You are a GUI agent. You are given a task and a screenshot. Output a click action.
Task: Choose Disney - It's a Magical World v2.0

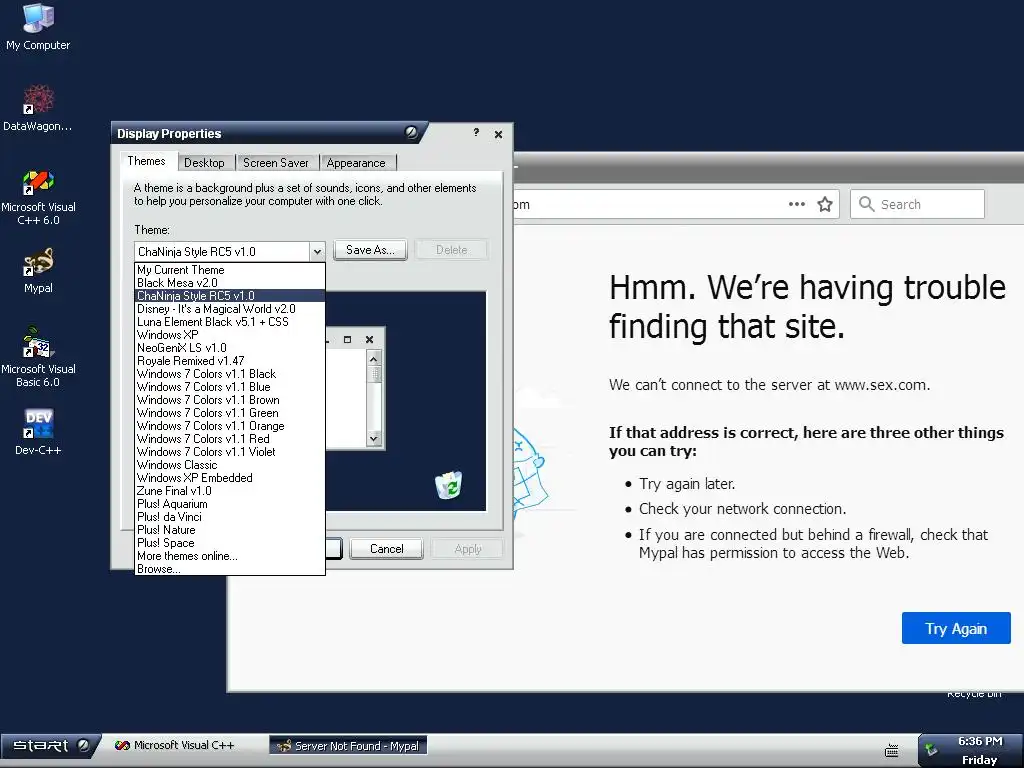[x=230, y=309]
